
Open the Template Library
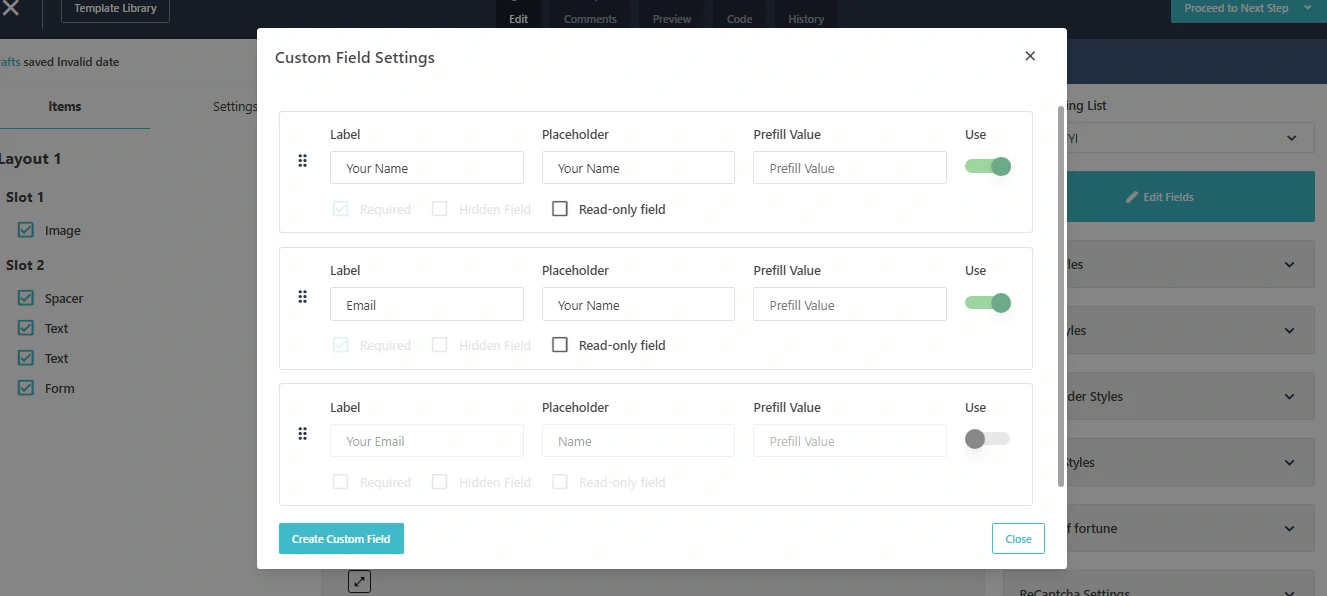point(116,9)
